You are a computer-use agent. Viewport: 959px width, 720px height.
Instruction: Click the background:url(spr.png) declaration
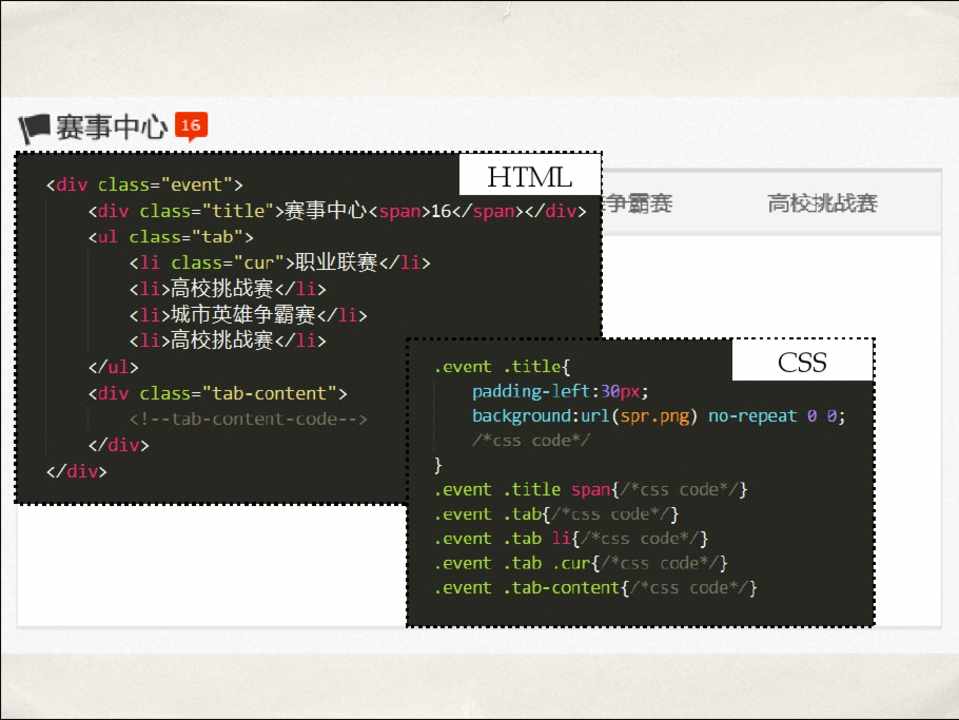click(659, 416)
